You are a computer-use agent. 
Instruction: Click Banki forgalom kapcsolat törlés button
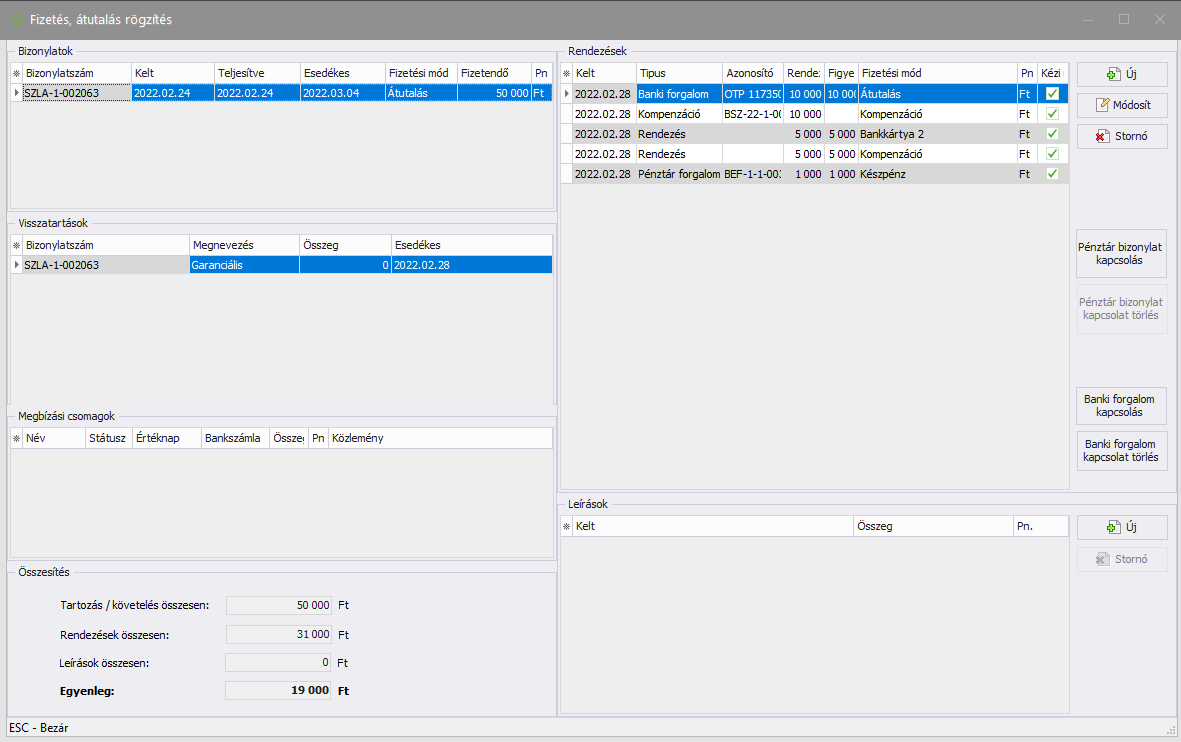[x=1121, y=450]
